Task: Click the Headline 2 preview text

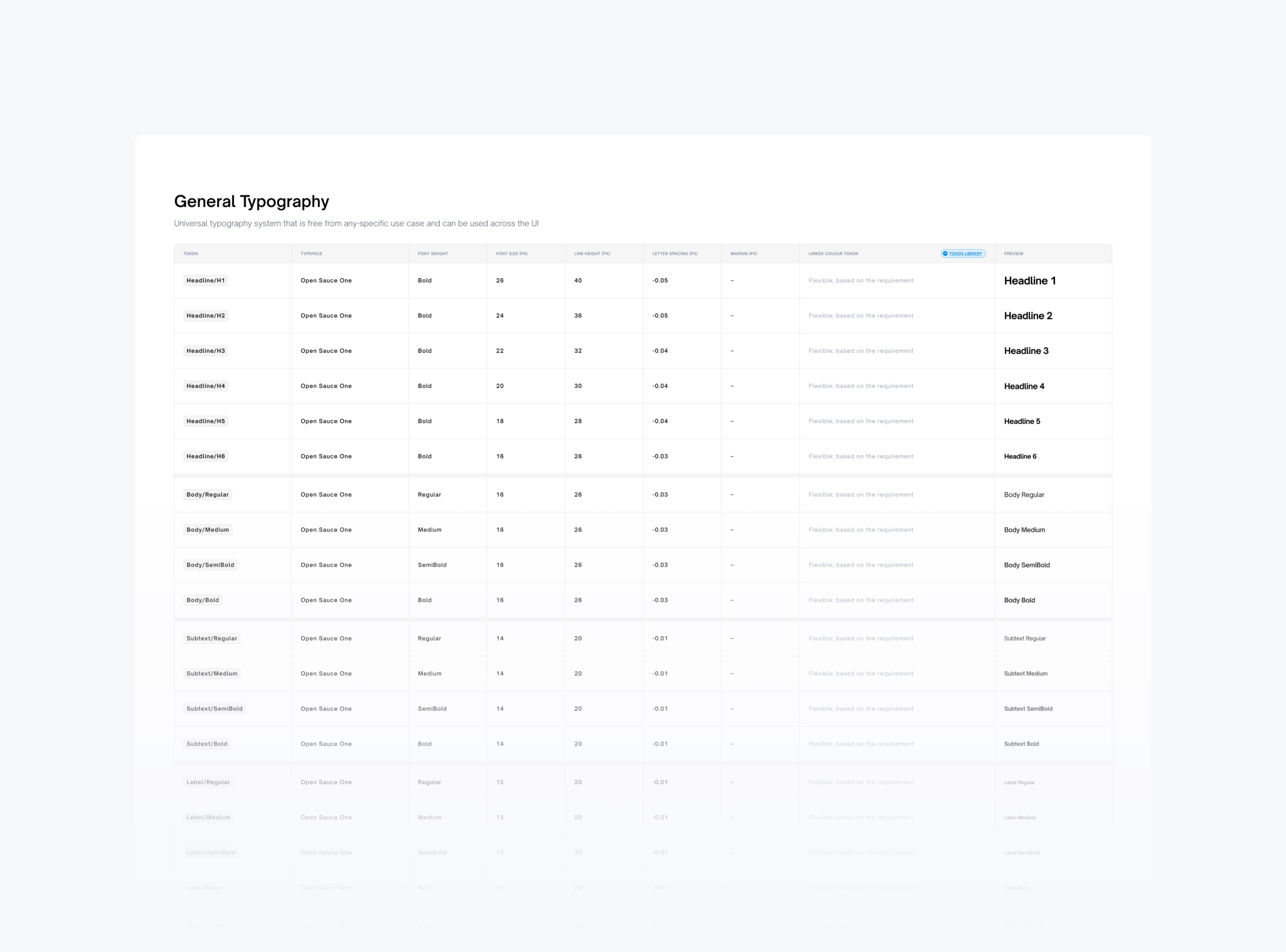Action: click(x=1028, y=316)
